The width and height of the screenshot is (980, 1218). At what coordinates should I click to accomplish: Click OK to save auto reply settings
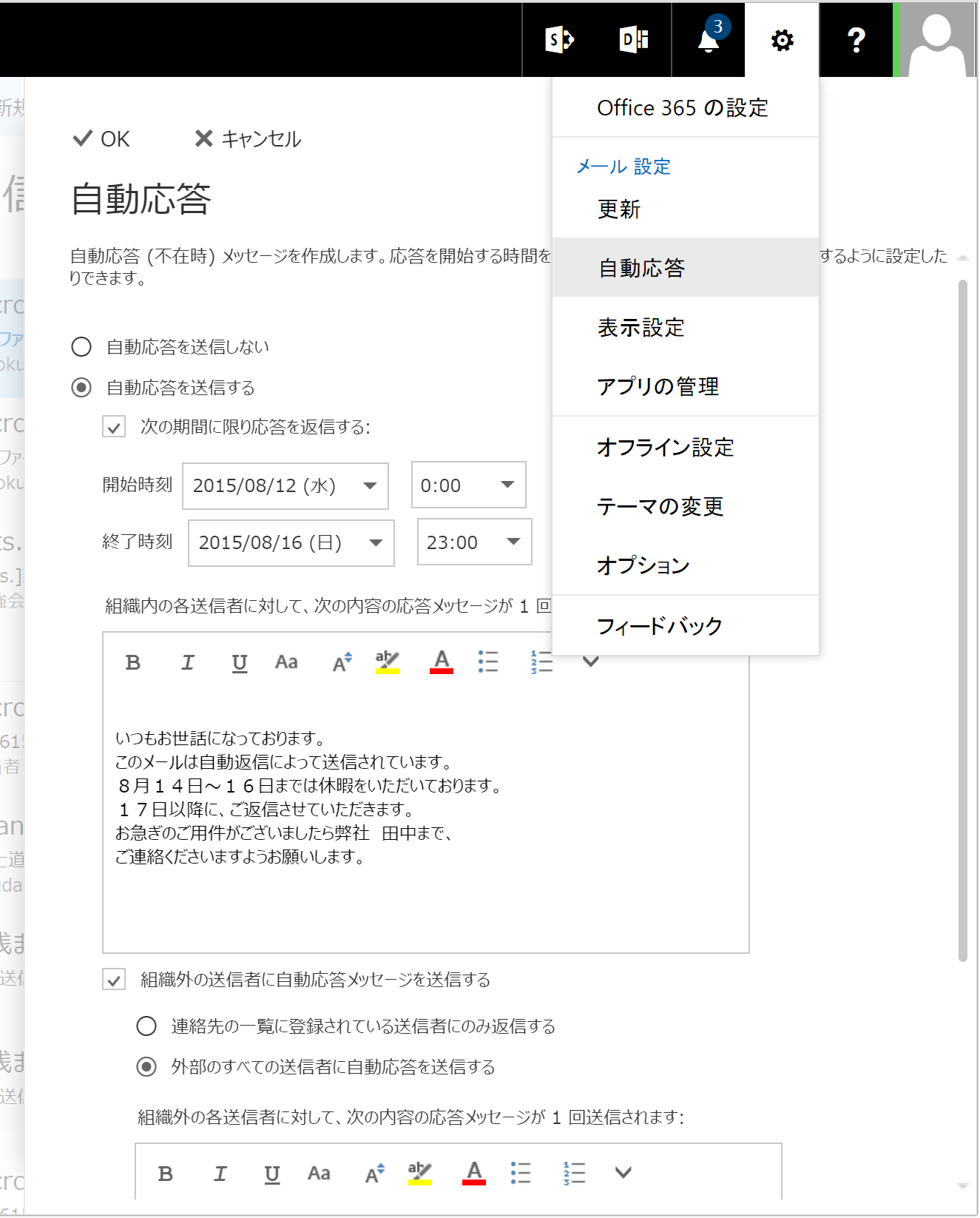click(101, 139)
